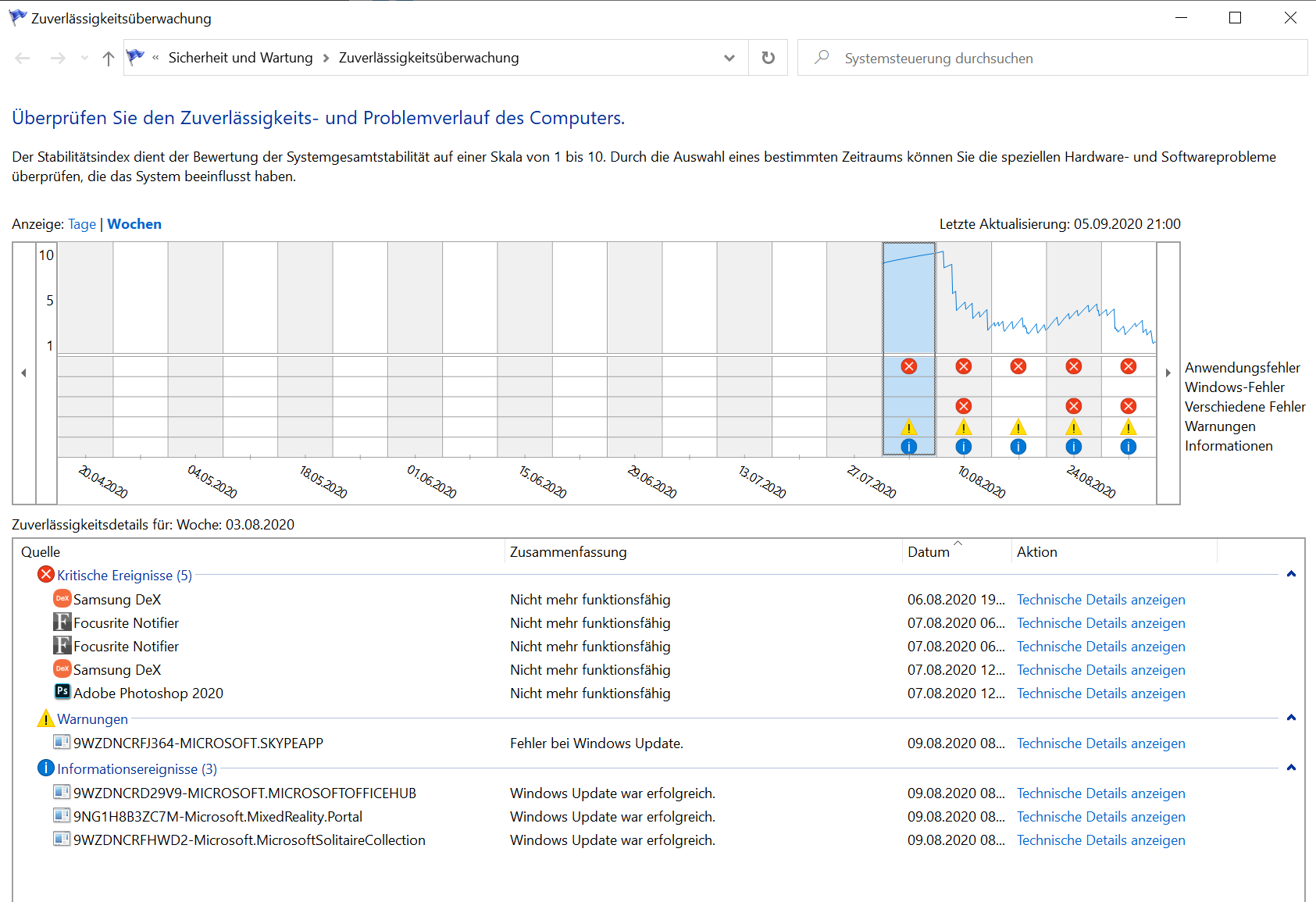Click the Verschiedene Fehler icon for week 24.08.2020

point(1074,406)
